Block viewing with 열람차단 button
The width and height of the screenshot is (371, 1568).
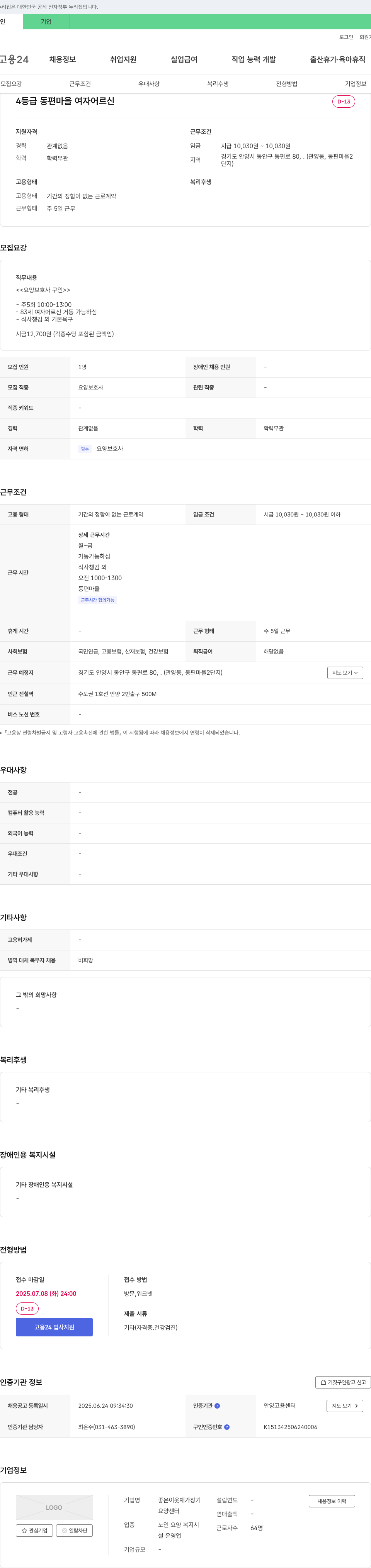pos(74,1530)
